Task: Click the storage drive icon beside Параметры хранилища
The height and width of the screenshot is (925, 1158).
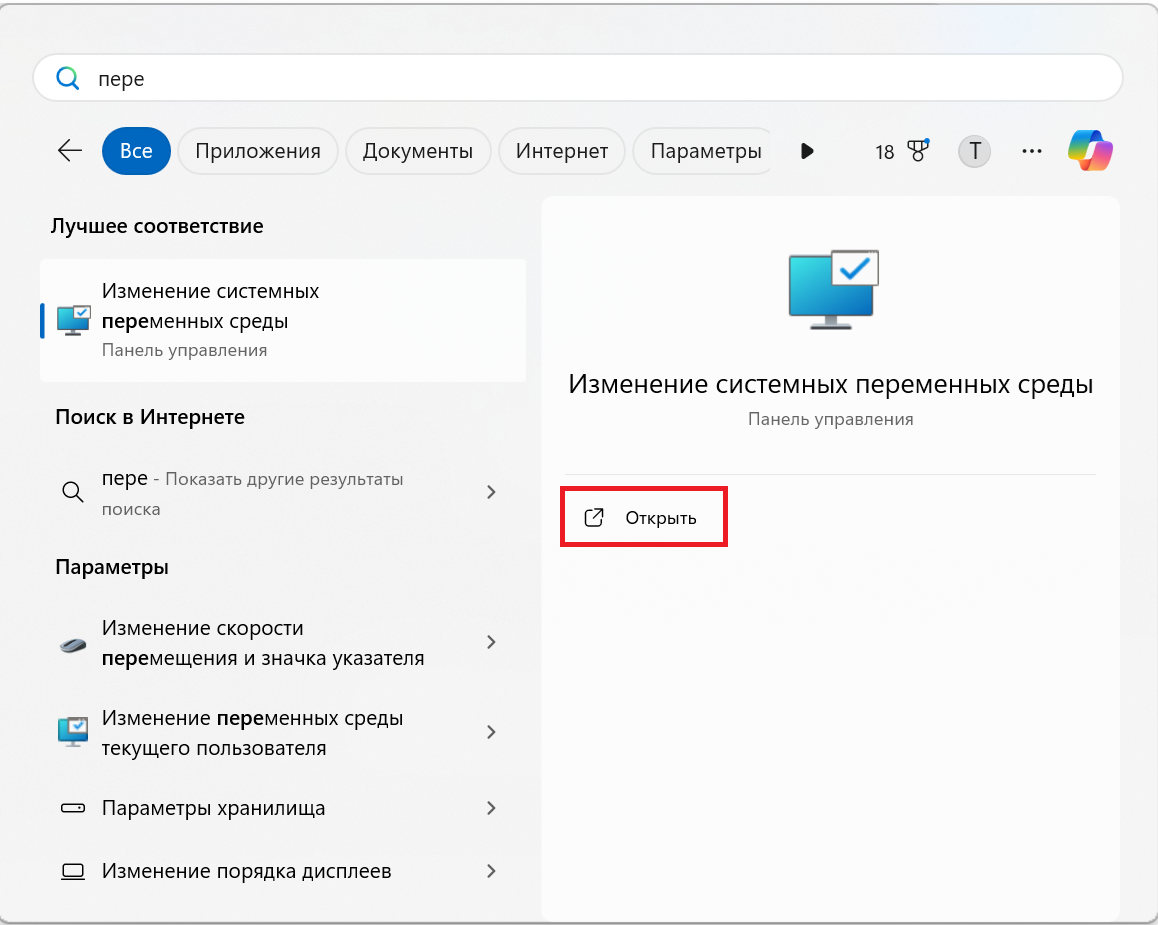Action: (72, 808)
